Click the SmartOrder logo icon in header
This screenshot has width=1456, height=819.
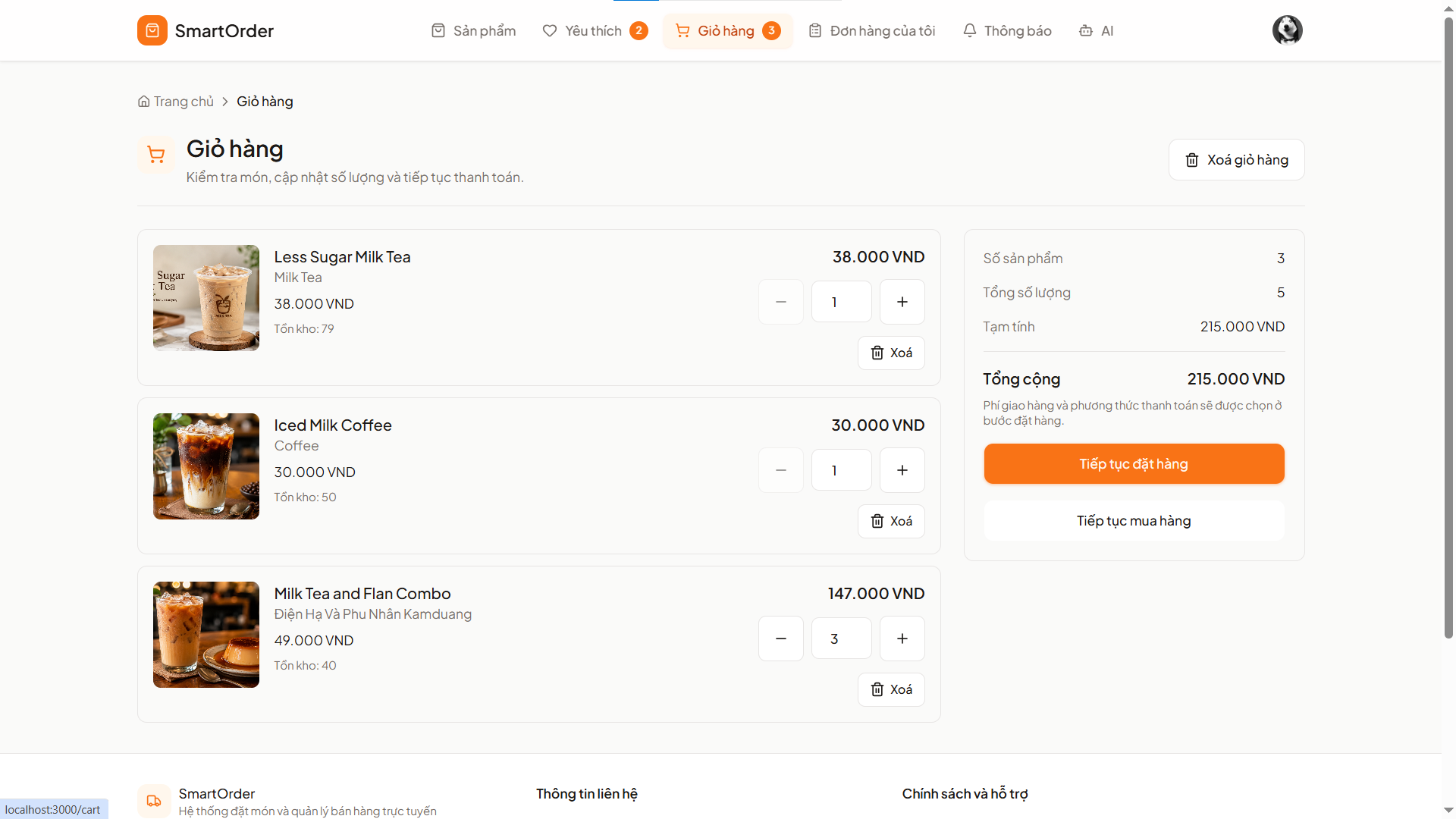pos(152,30)
